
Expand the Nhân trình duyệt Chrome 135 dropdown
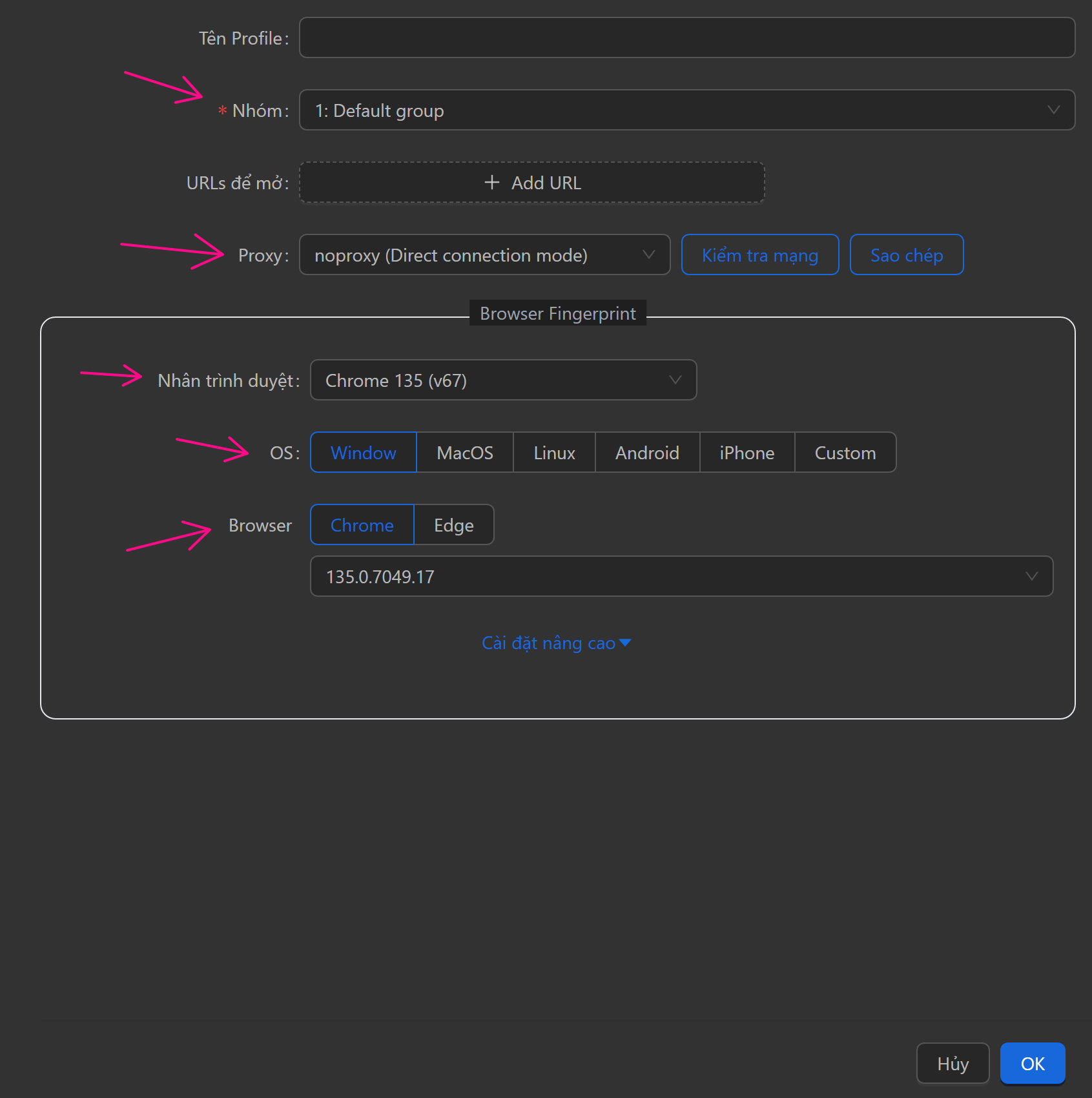click(503, 380)
